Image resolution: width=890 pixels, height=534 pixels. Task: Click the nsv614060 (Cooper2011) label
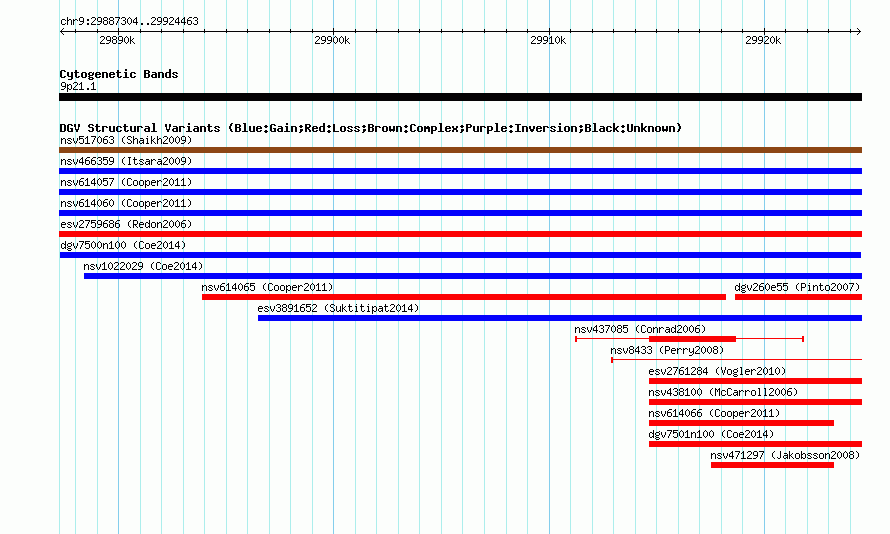tap(126, 203)
